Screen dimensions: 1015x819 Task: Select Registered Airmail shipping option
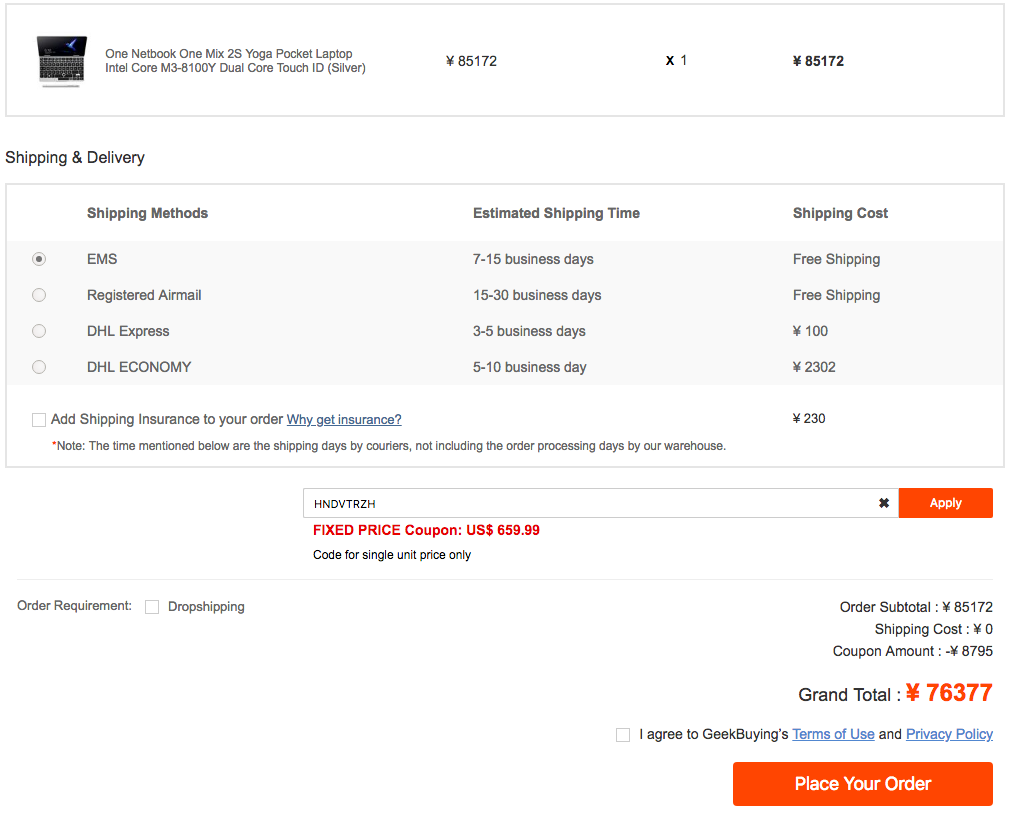(39, 295)
